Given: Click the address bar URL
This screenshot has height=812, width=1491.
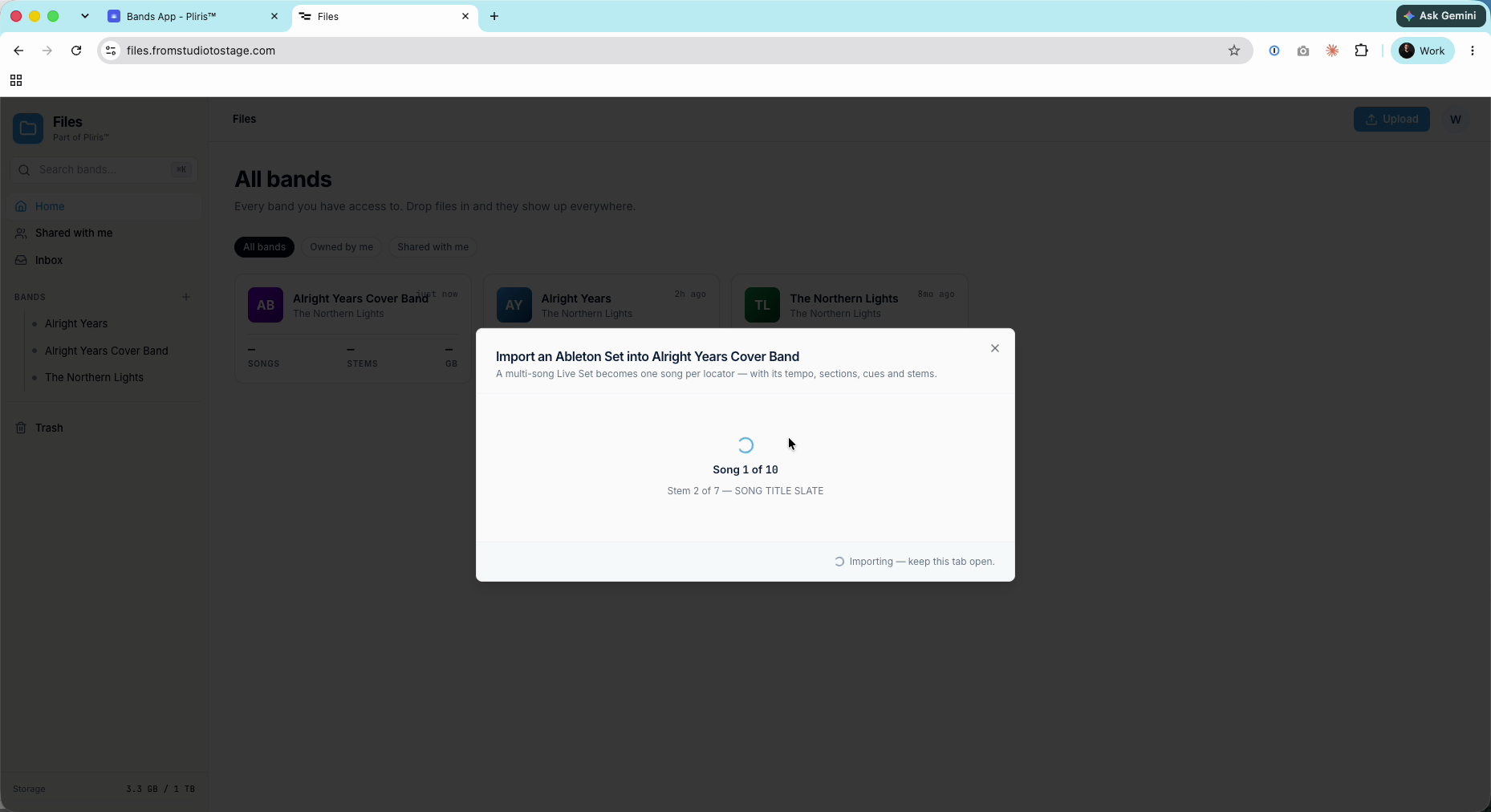Looking at the screenshot, I should coord(201,51).
